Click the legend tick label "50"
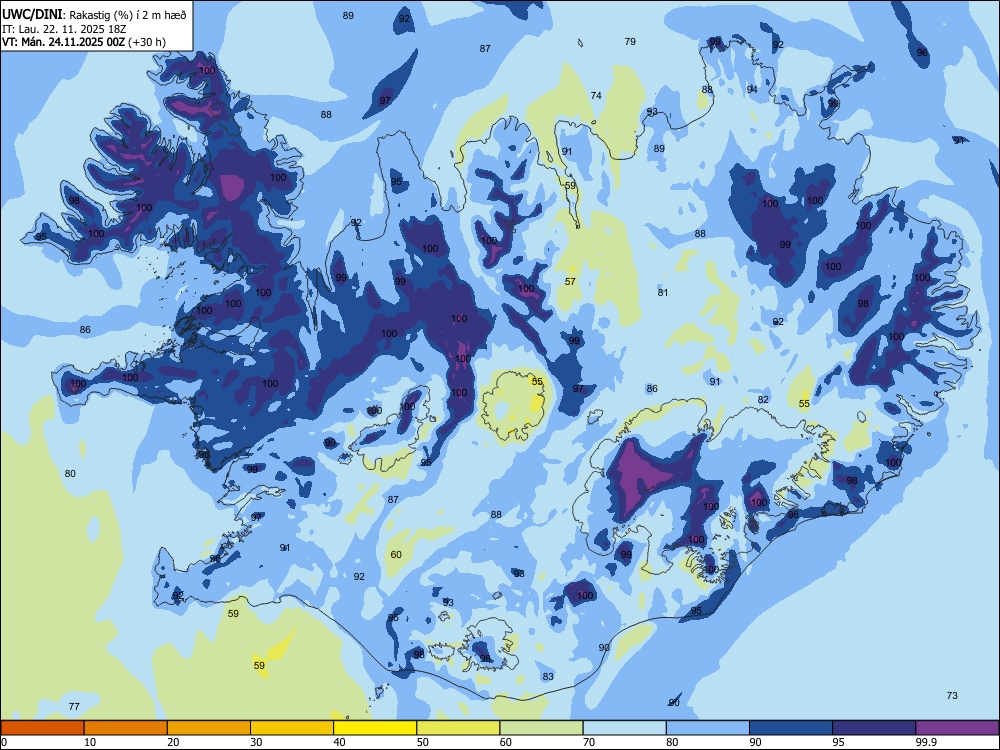 [x=423, y=742]
